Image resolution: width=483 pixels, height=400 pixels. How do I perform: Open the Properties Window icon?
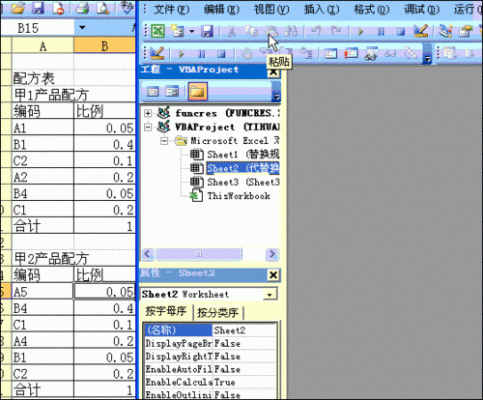click(x=466, y=31)
